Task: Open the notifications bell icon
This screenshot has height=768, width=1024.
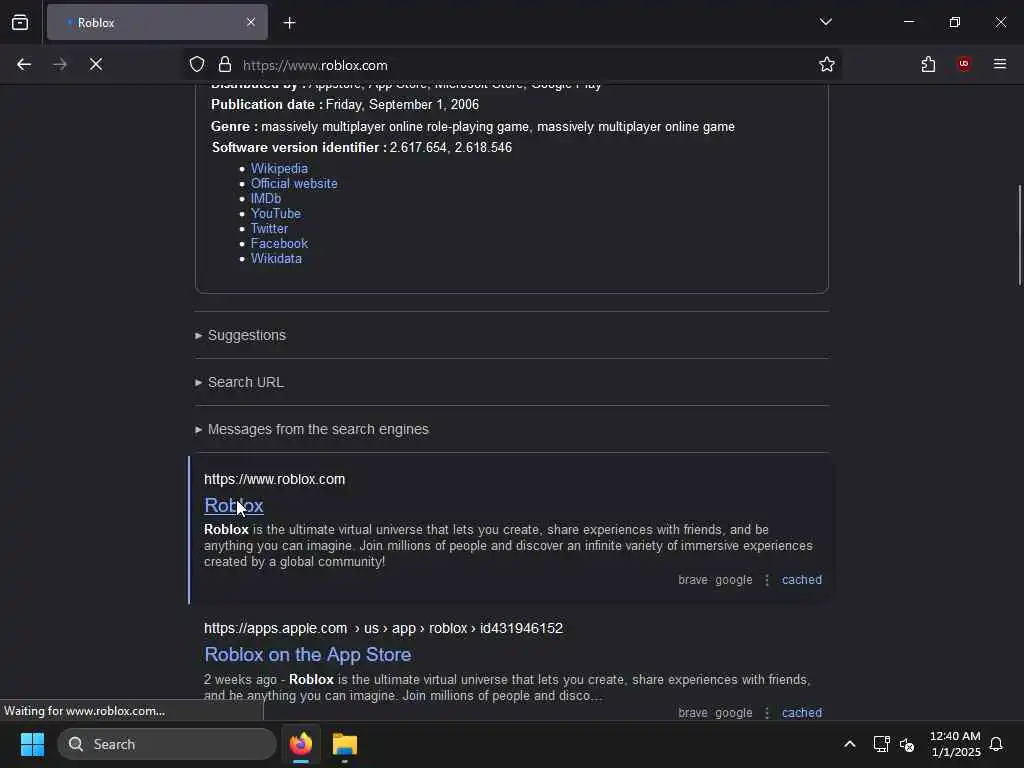Action: tap(996, 744)
